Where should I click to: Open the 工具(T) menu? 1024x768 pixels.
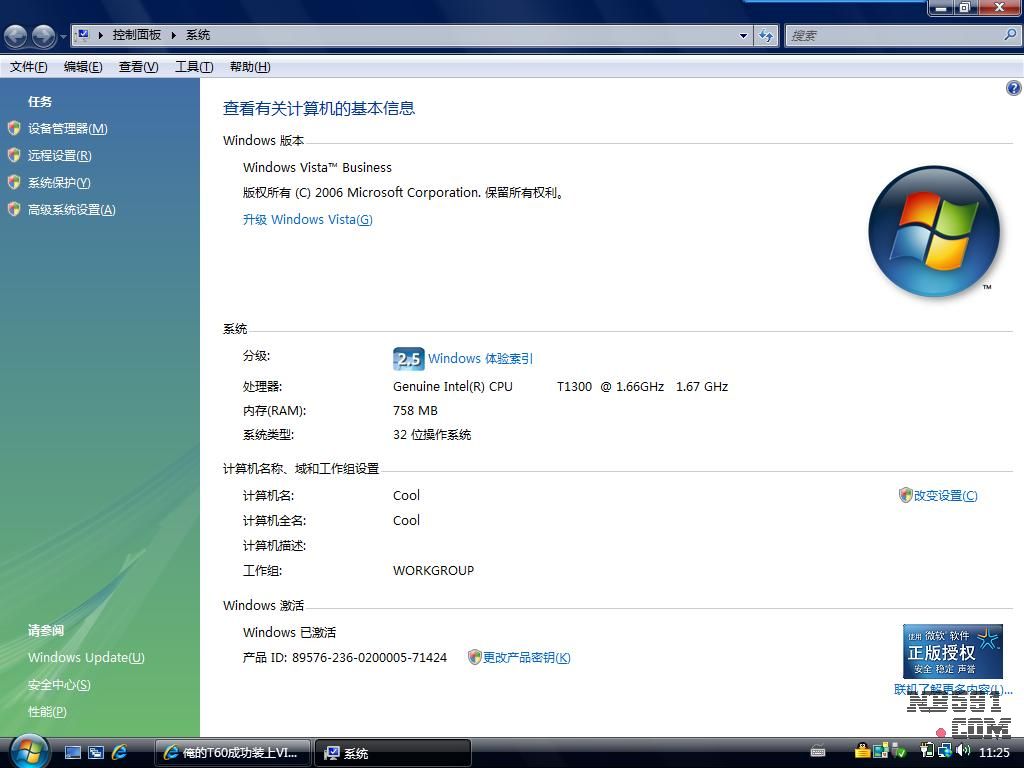pos(193,67)
